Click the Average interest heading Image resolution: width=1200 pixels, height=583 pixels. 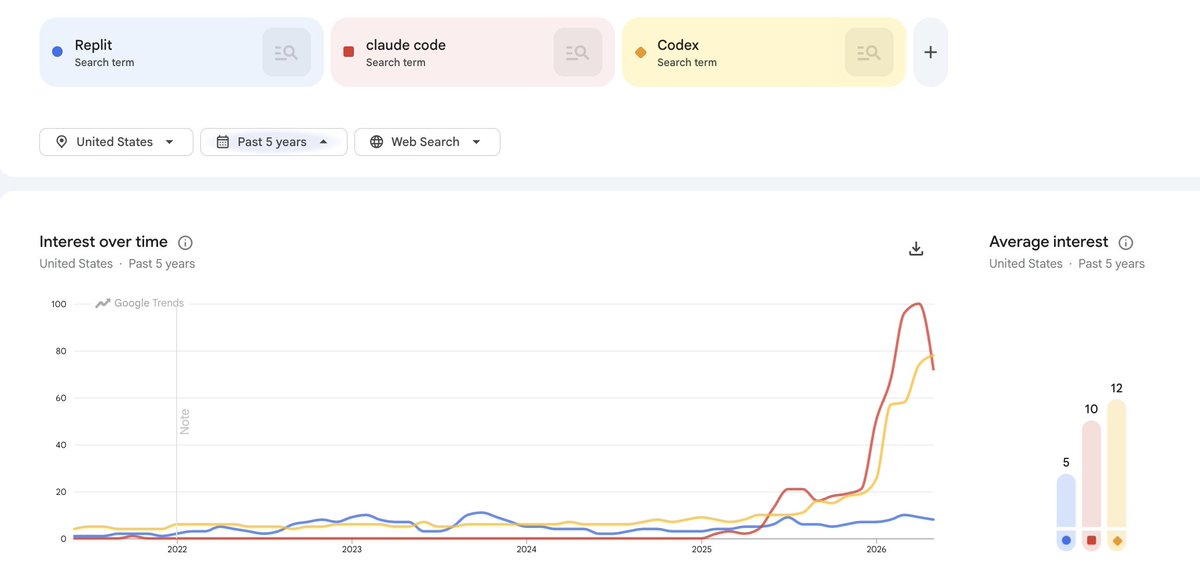(1049, 242)
